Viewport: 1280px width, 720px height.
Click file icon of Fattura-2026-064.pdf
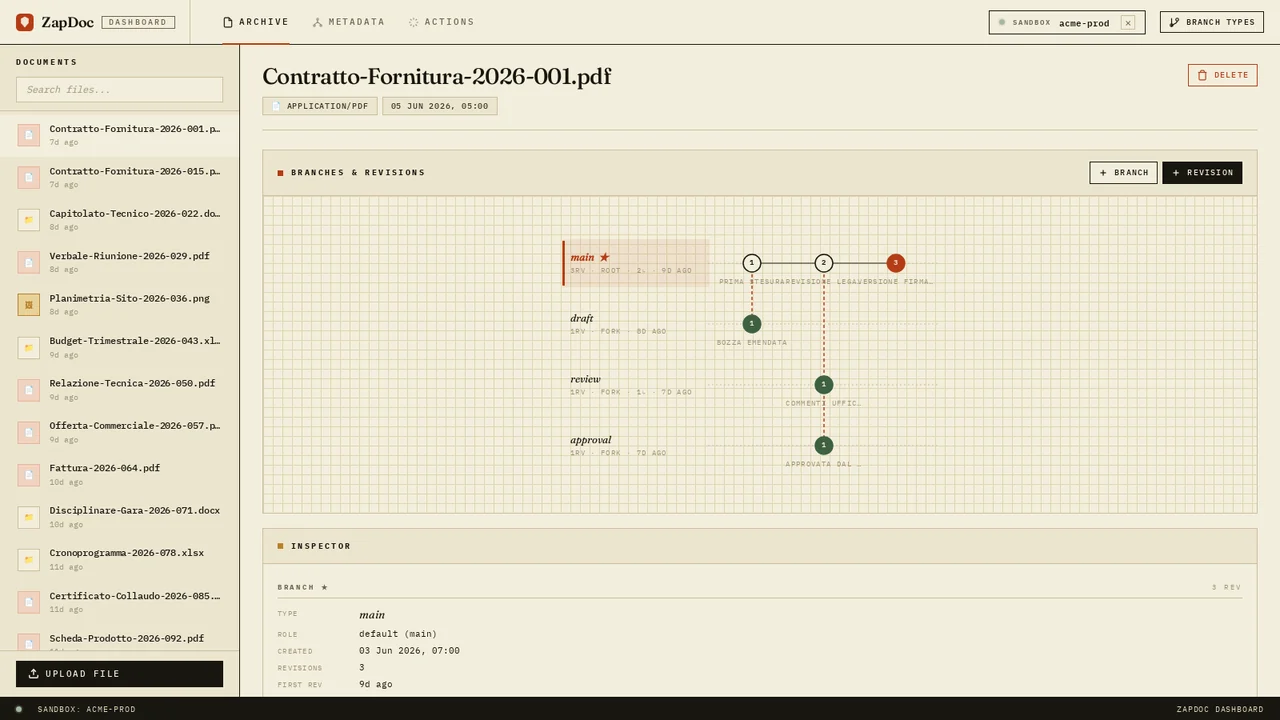click(29, 474)
